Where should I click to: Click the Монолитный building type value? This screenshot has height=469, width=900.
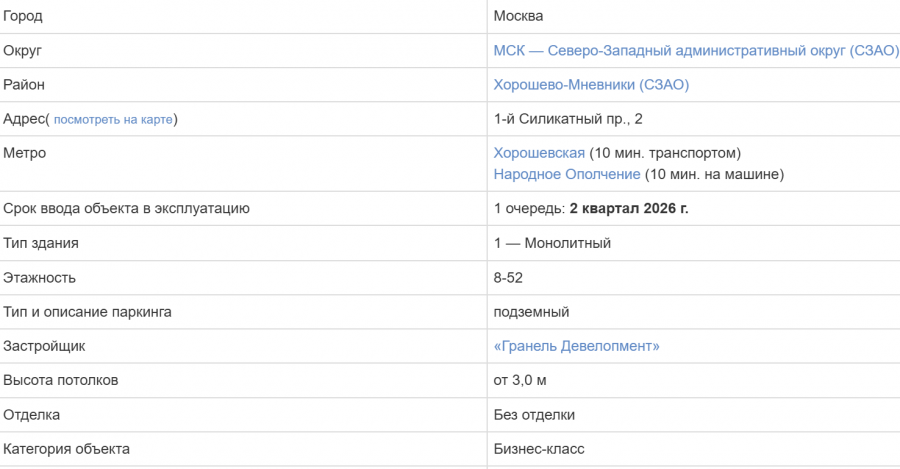(x=568, y=243)
